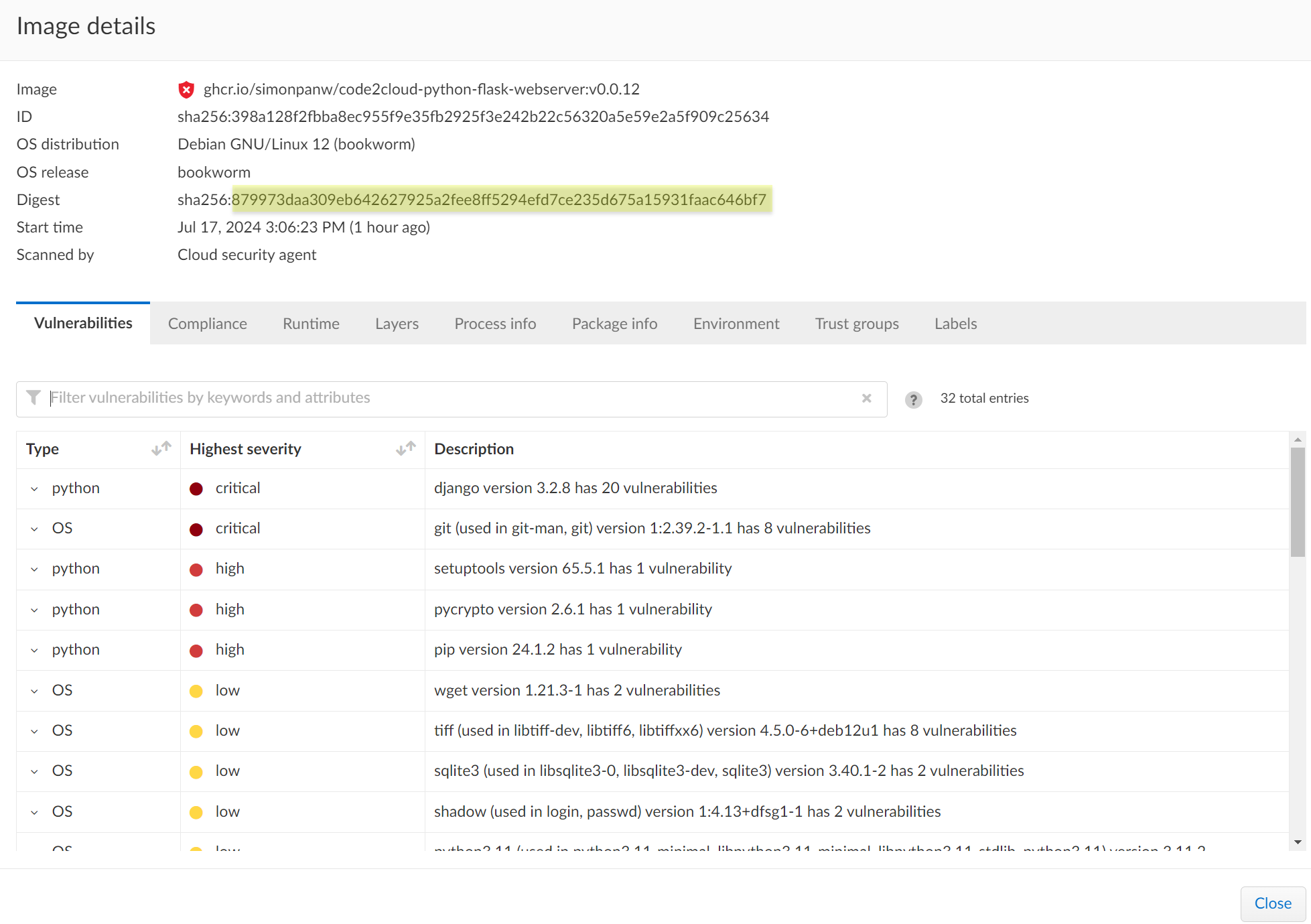Click the high severity dot for setuptools
This screenshot has width=1311, height=924.
(196, 570)
